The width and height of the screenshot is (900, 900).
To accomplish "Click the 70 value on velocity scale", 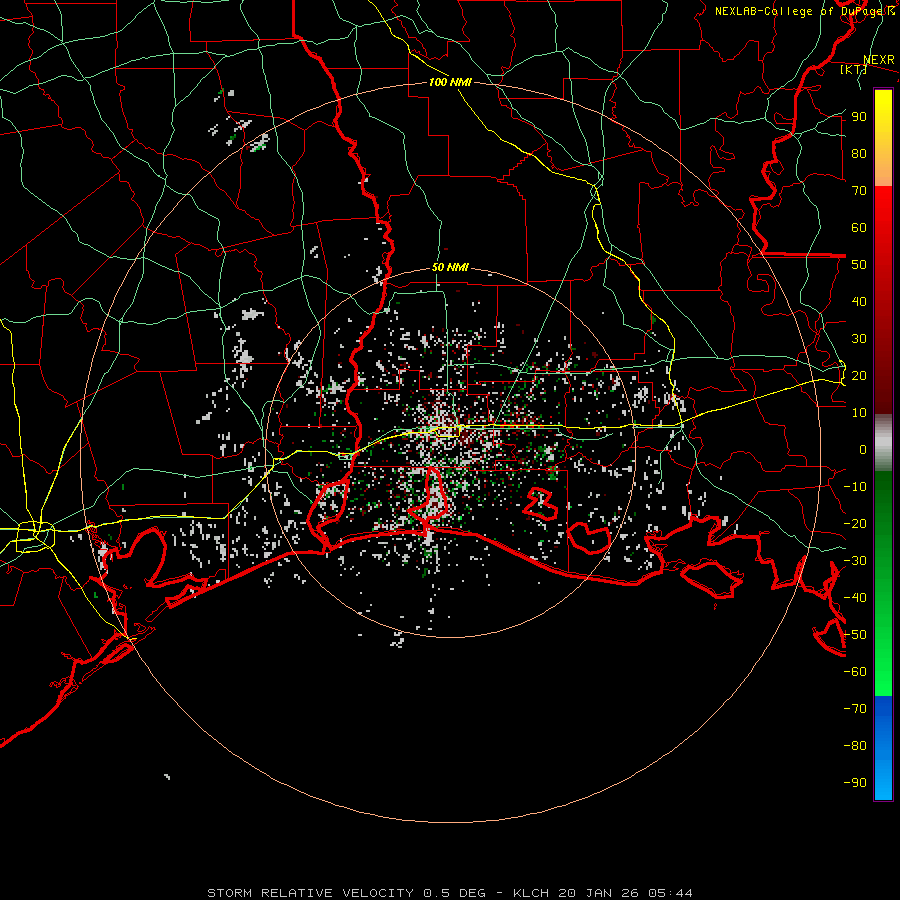I will coord(859,191).
